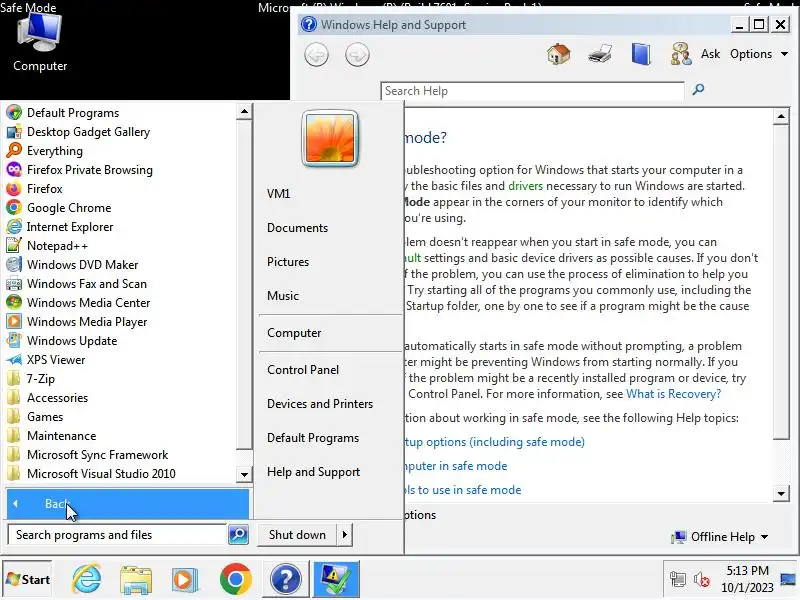Click the muted volume tray icon
Screen dimensions: 800x600
pos(702,580)
